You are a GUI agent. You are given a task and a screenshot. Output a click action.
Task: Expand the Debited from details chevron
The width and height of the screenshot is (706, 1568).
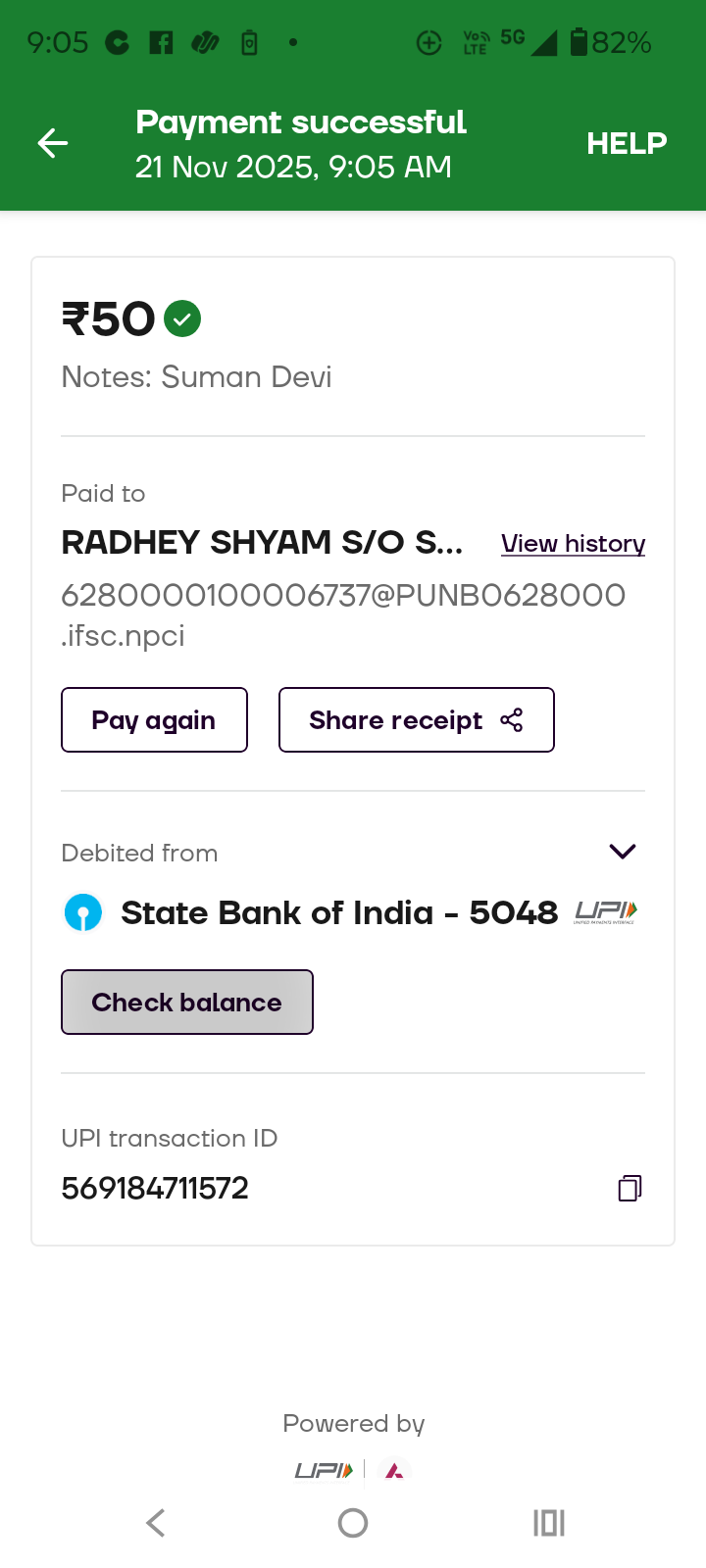pyautogui.click(x=623, y=851)
